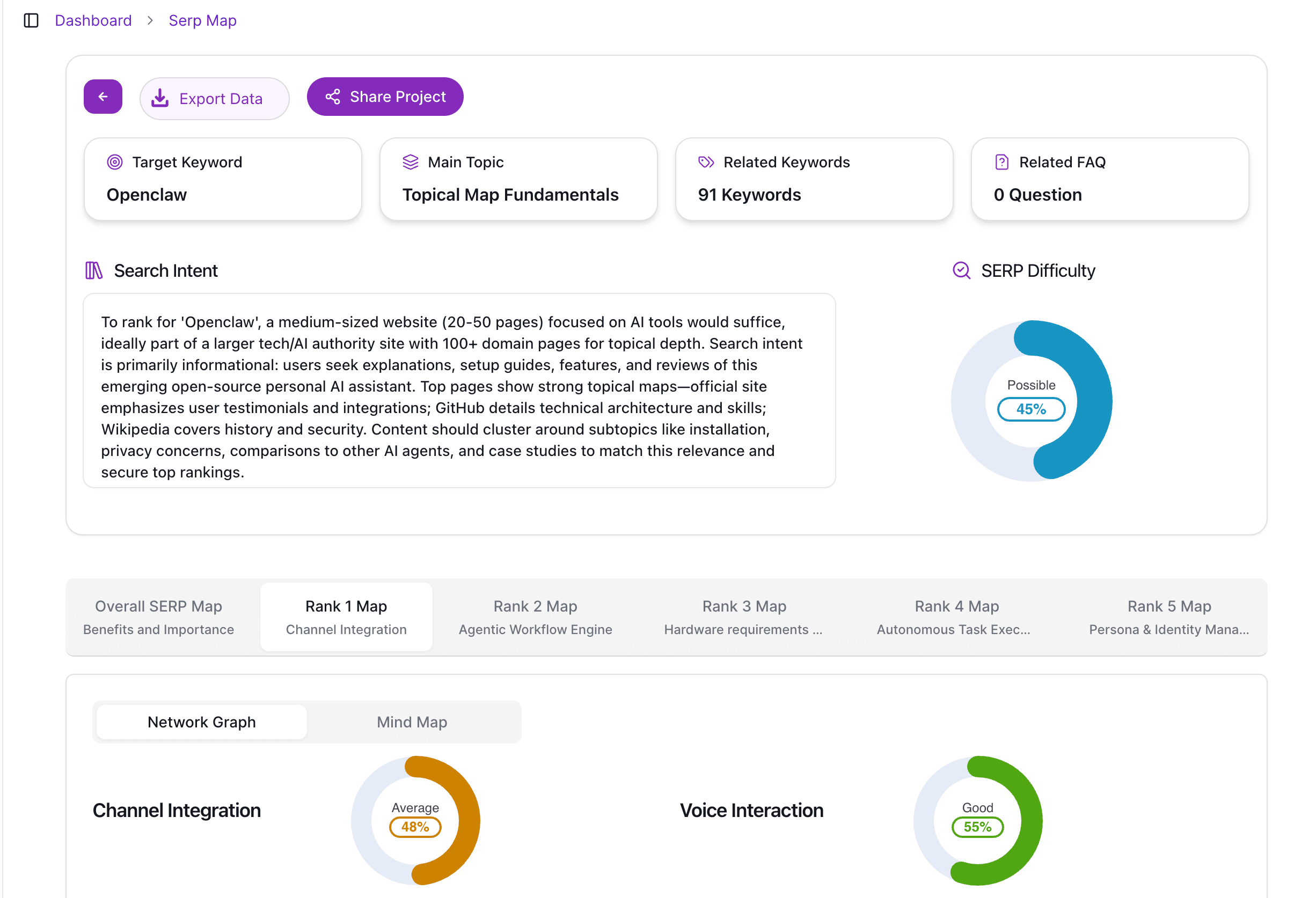Toggle the sidebar panel icon at top left
The width and height of the screenshot is (1316, 898).
coord(31,20)
